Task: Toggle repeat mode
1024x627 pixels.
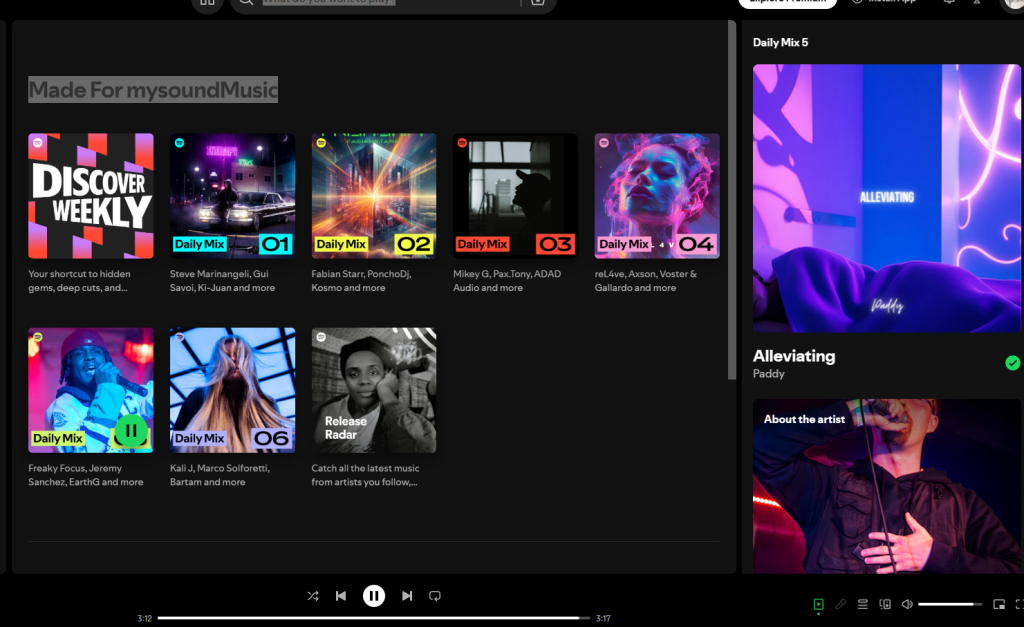Action: pyautogui.click(x=435, y=596)
